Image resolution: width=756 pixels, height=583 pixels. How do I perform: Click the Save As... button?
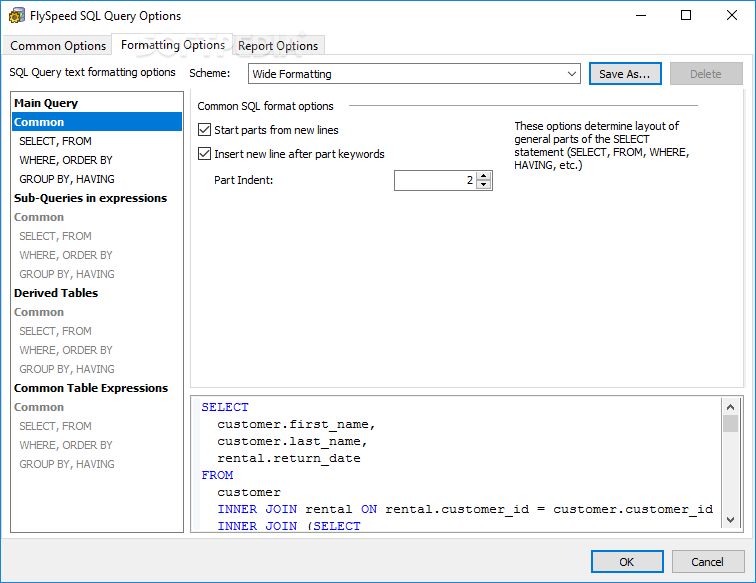point(625,74)
